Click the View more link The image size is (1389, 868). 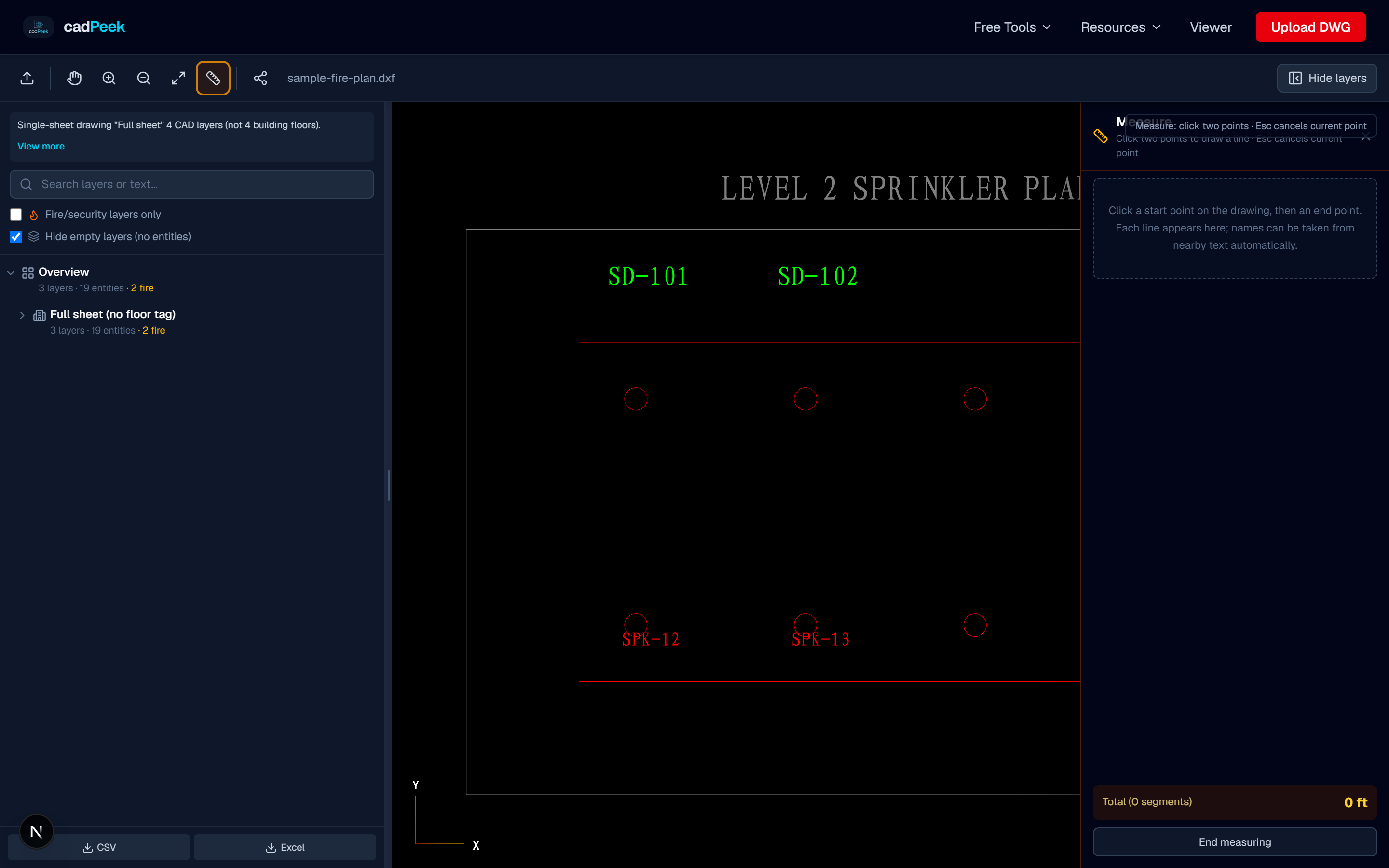pos(41,147)
